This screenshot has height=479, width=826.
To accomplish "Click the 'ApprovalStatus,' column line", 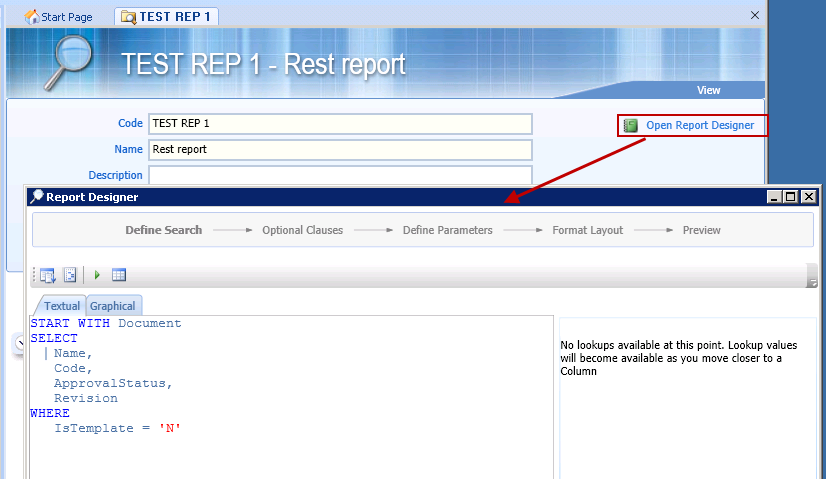I will point(113,384).
